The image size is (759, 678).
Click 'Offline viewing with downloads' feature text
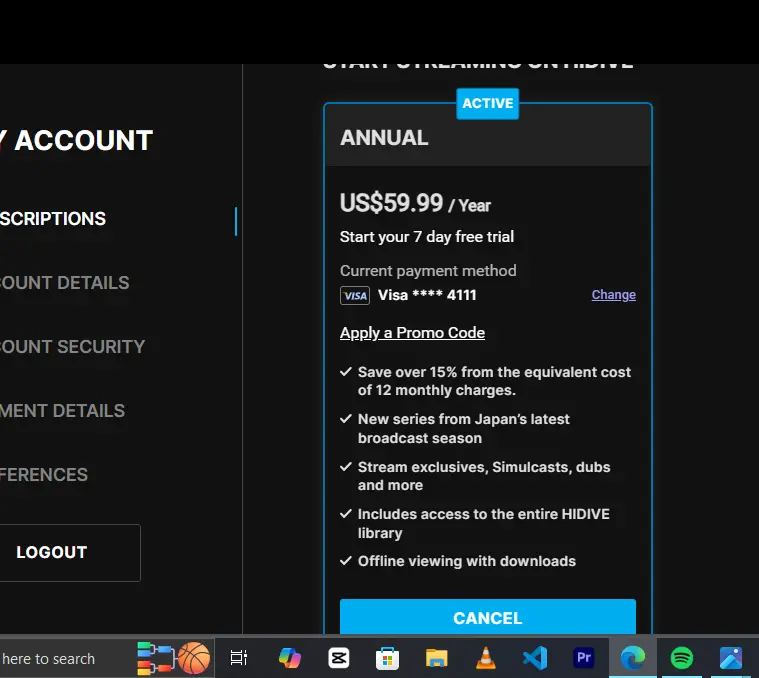coord(467,561)
